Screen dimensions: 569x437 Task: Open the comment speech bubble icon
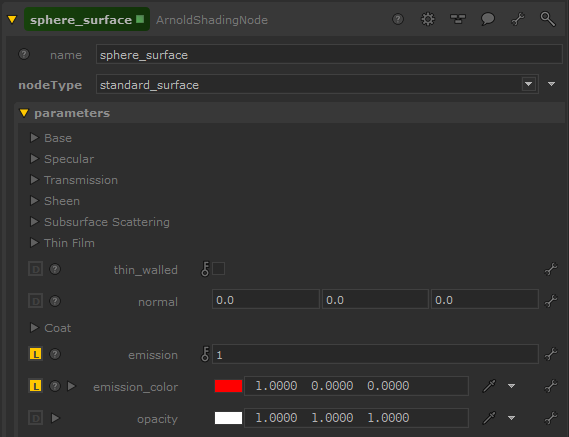coord(488,19)
